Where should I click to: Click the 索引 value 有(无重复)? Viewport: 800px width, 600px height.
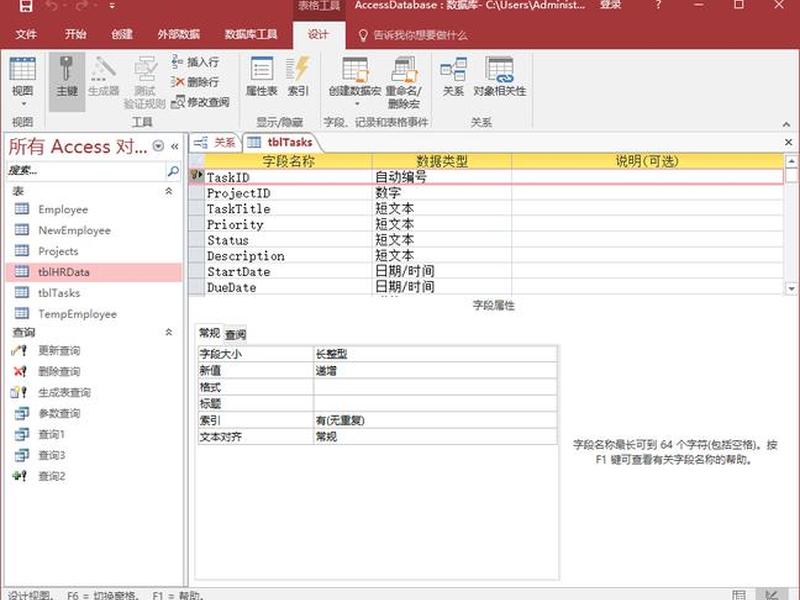click(435, 420)
